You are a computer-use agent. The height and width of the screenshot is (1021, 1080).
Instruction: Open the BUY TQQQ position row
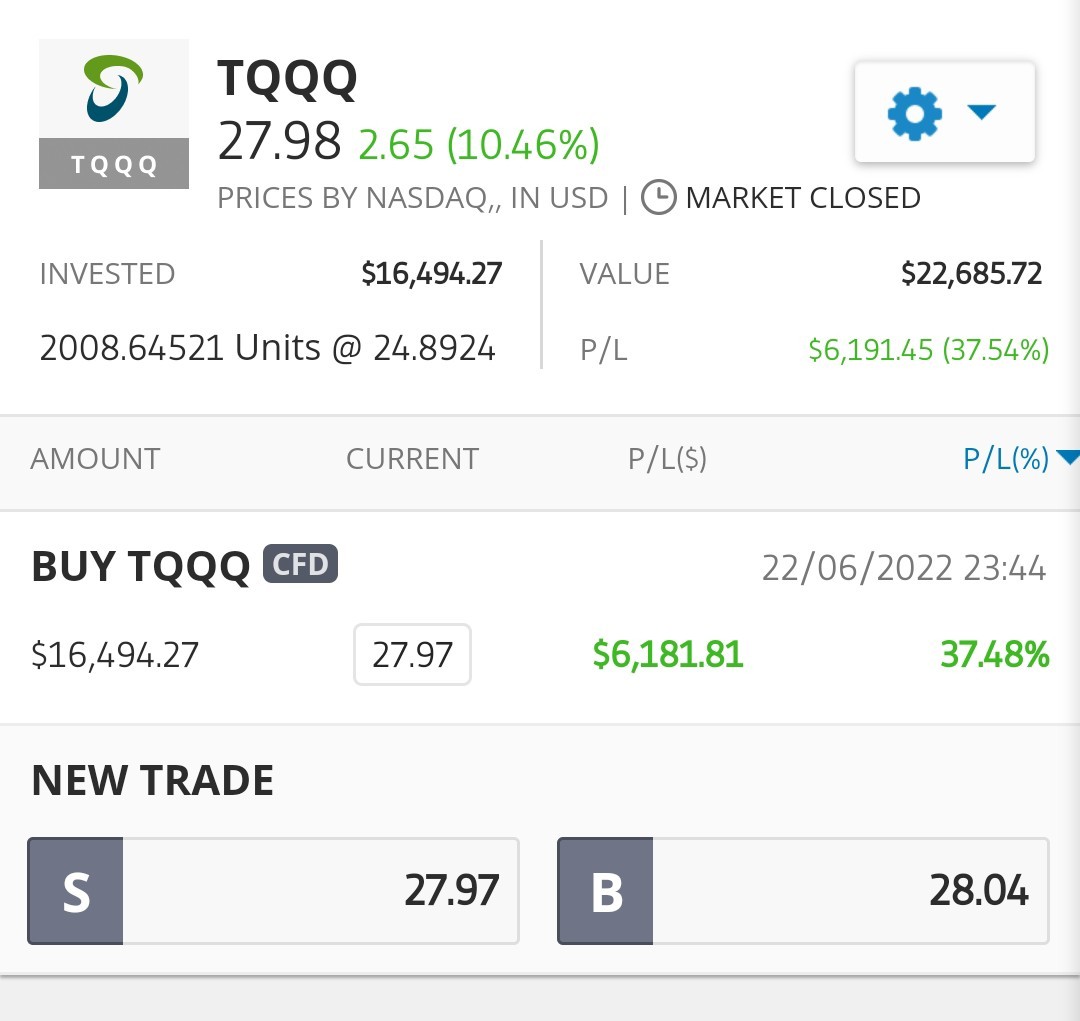click(x=540, y=617)
